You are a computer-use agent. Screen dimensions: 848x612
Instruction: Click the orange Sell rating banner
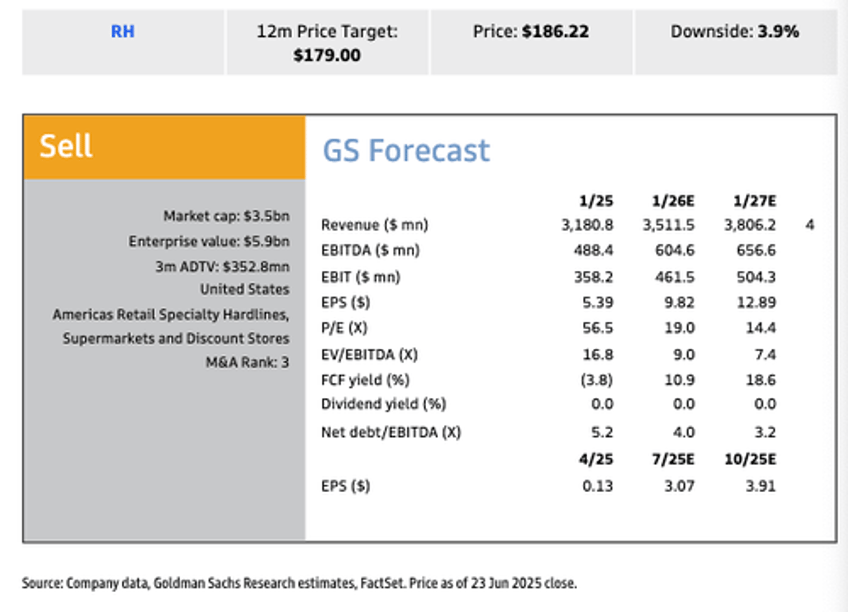164,147
